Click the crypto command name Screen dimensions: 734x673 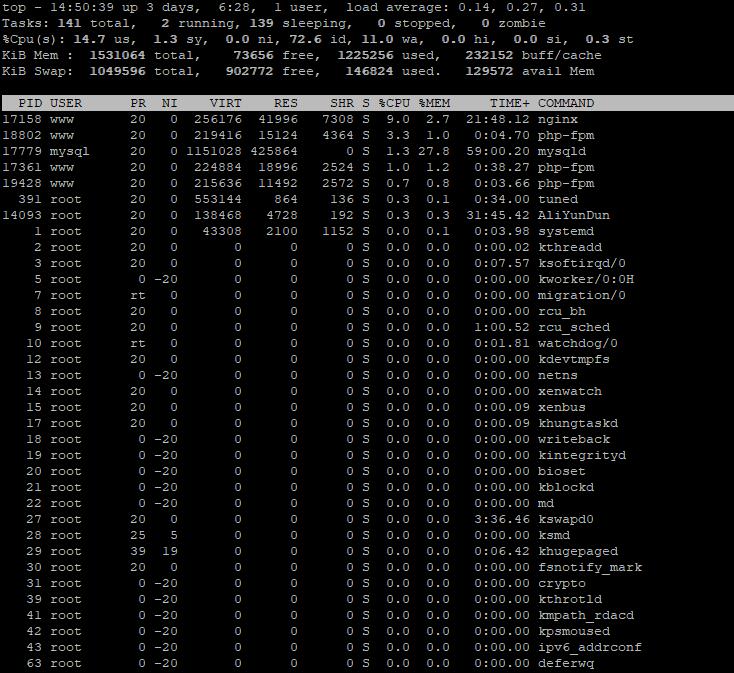[x=562, y=583]
